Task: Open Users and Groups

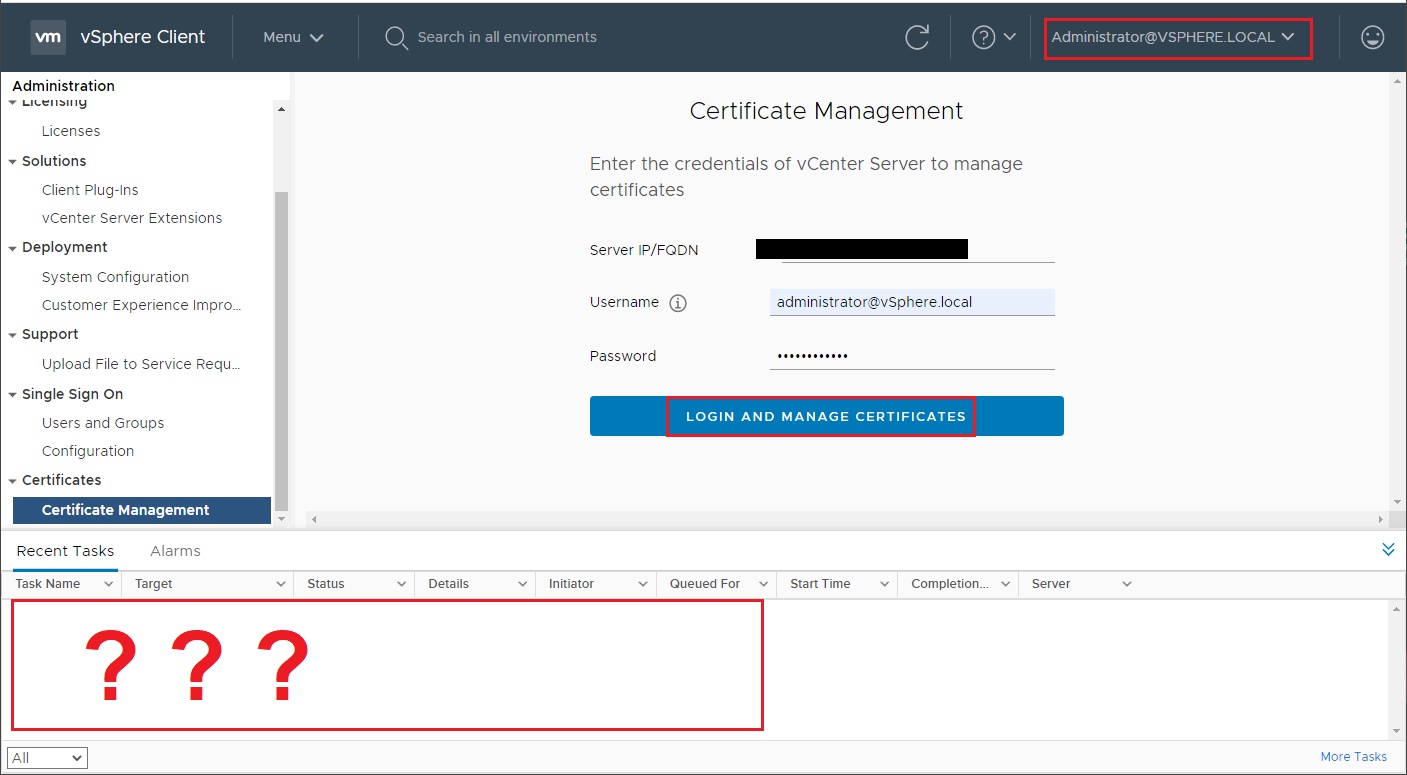Action: tap(103, 423)
